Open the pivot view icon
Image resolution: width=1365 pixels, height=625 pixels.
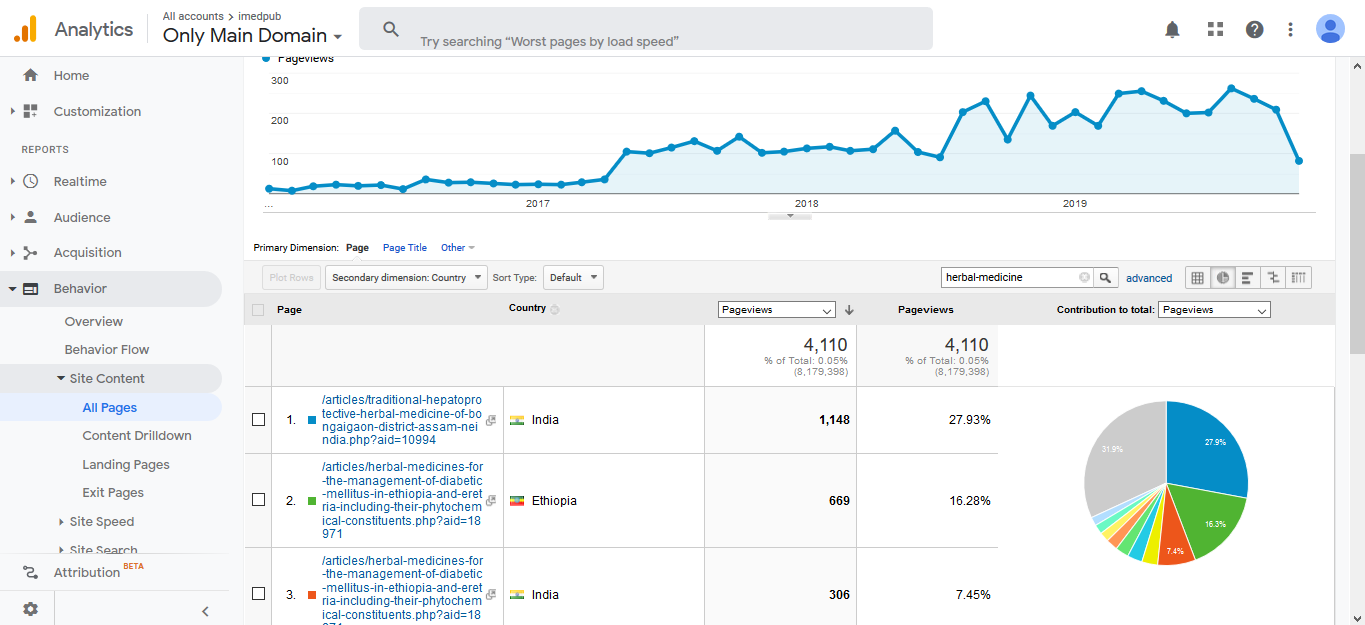1298,278
